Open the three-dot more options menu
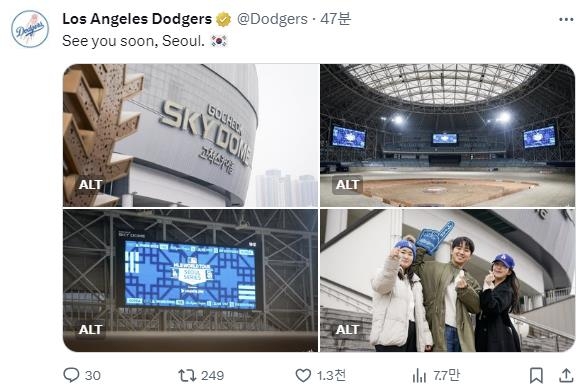The image size is (588, 392). (x=566, y=20)
